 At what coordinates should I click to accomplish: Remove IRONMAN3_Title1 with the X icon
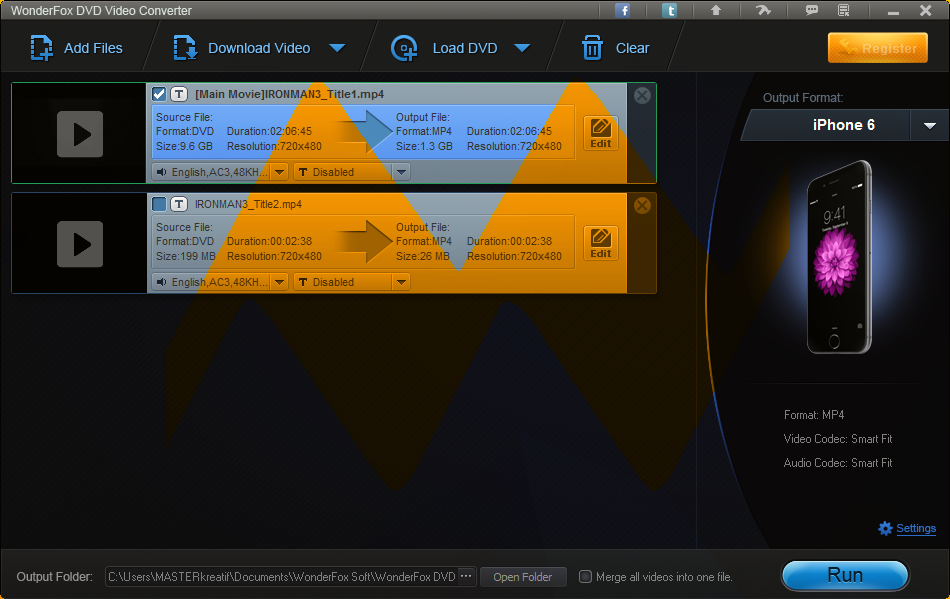pos(642,95)
